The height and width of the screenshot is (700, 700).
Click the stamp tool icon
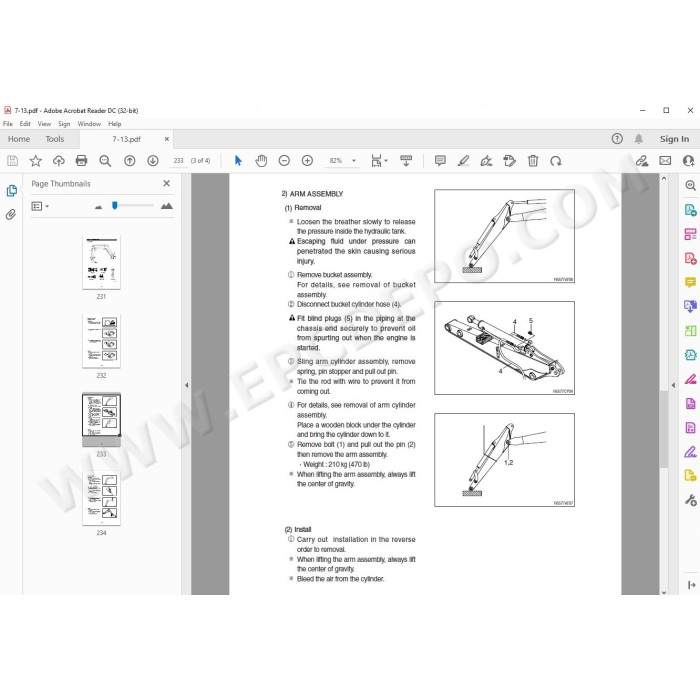click(x=509, y=161)
